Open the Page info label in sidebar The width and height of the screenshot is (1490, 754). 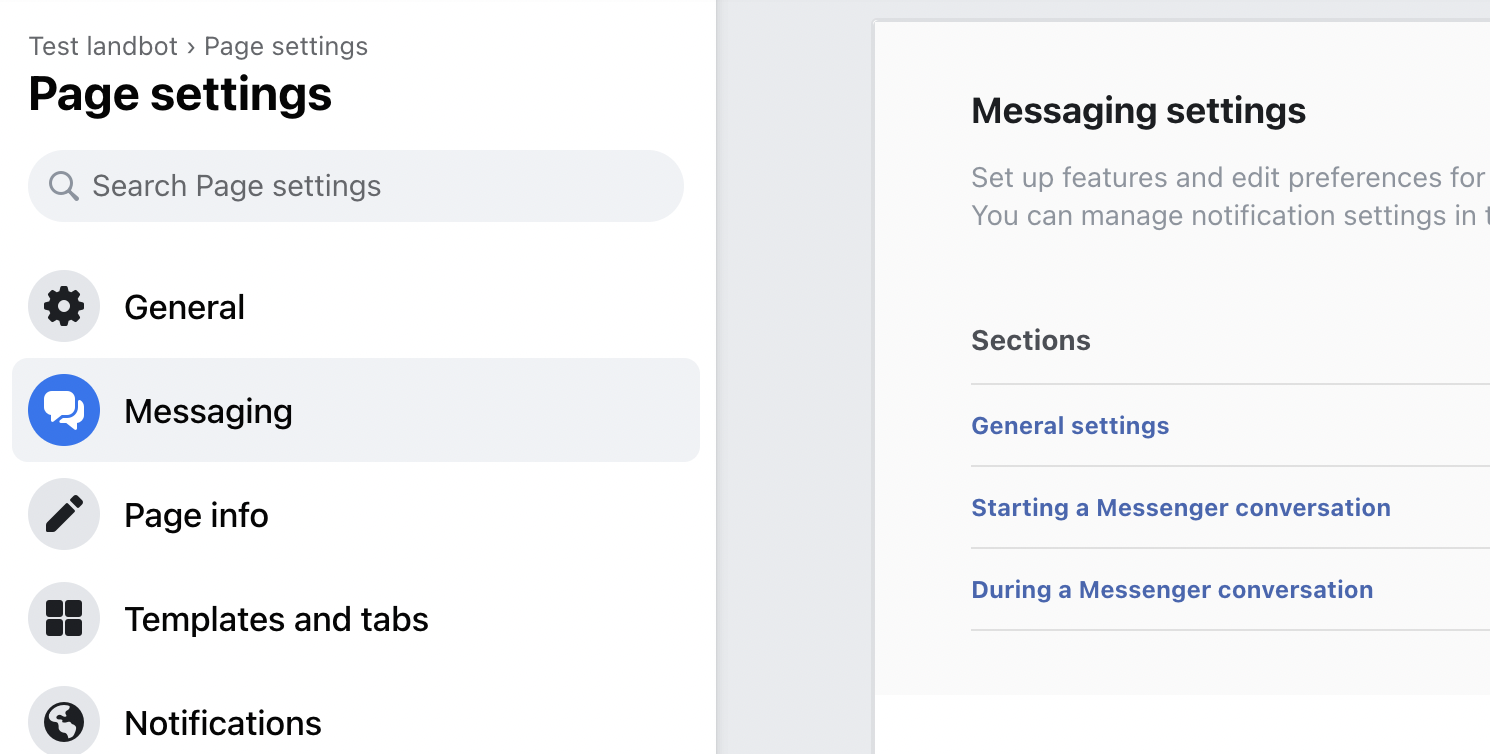[x=196, y=515]
